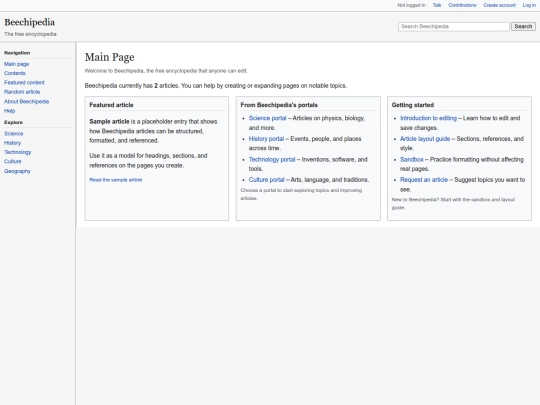This screenshot has width=540, height=405.
Task: Open the Technology portal link
Action: pos(272,159)
